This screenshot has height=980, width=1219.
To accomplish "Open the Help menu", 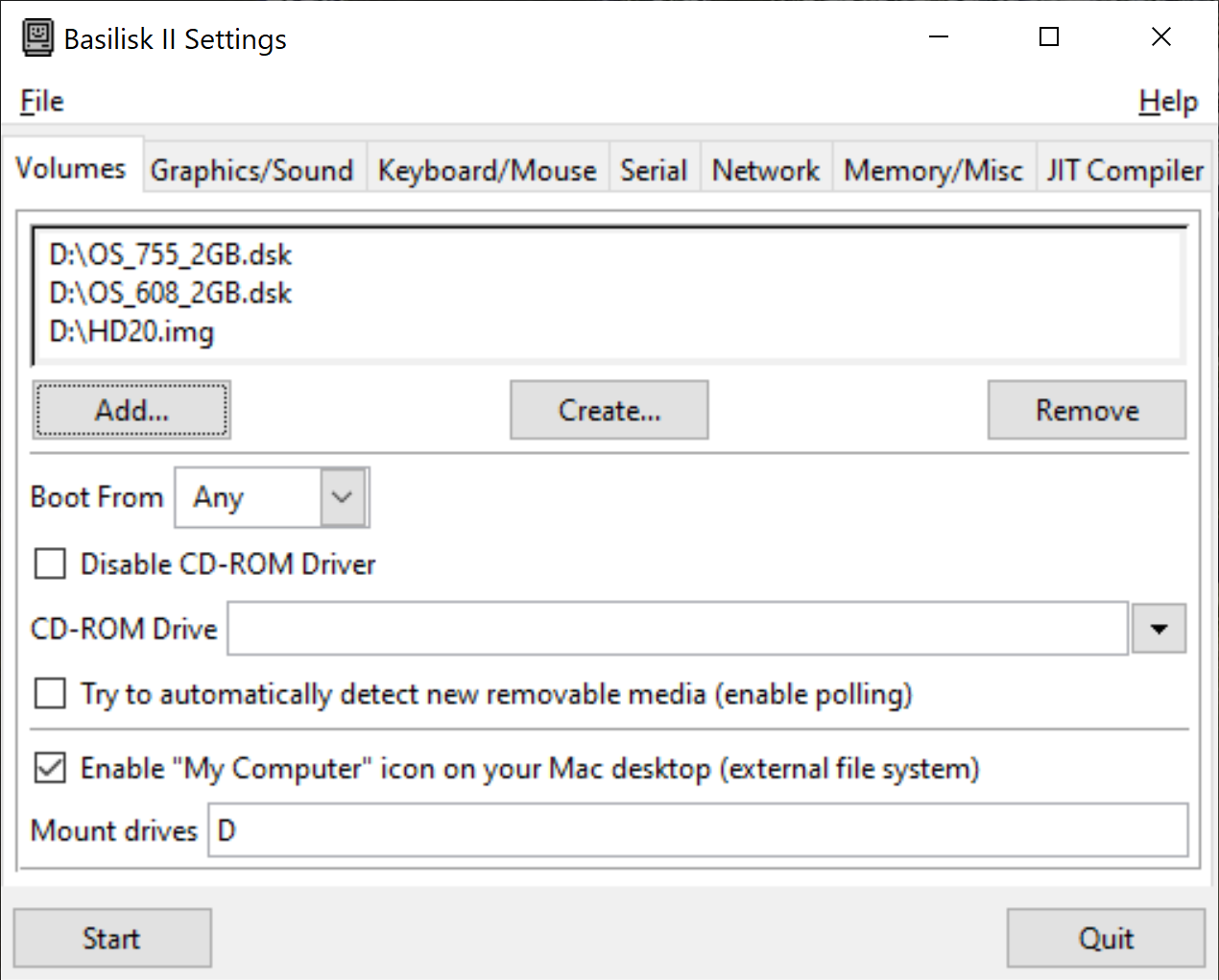I will tap(1167, 101).
